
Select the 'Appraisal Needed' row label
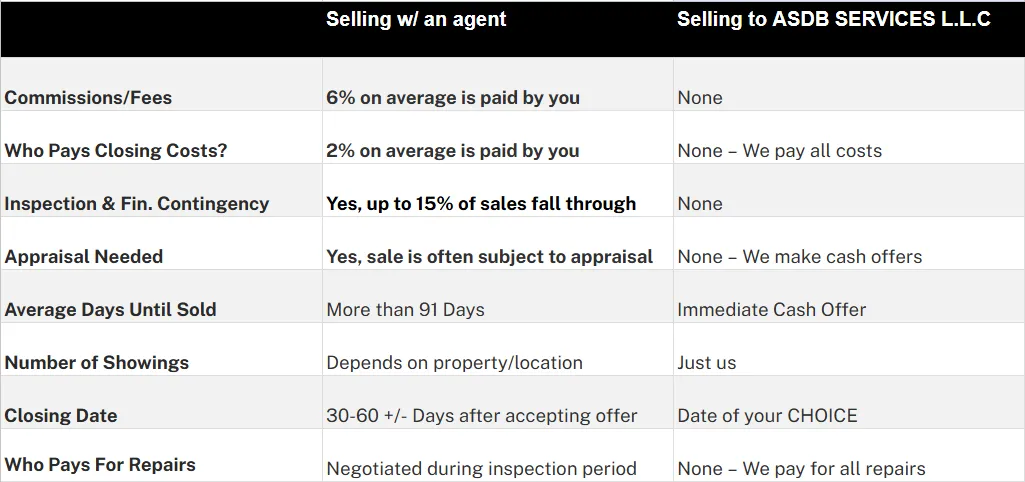coord(84,256)
